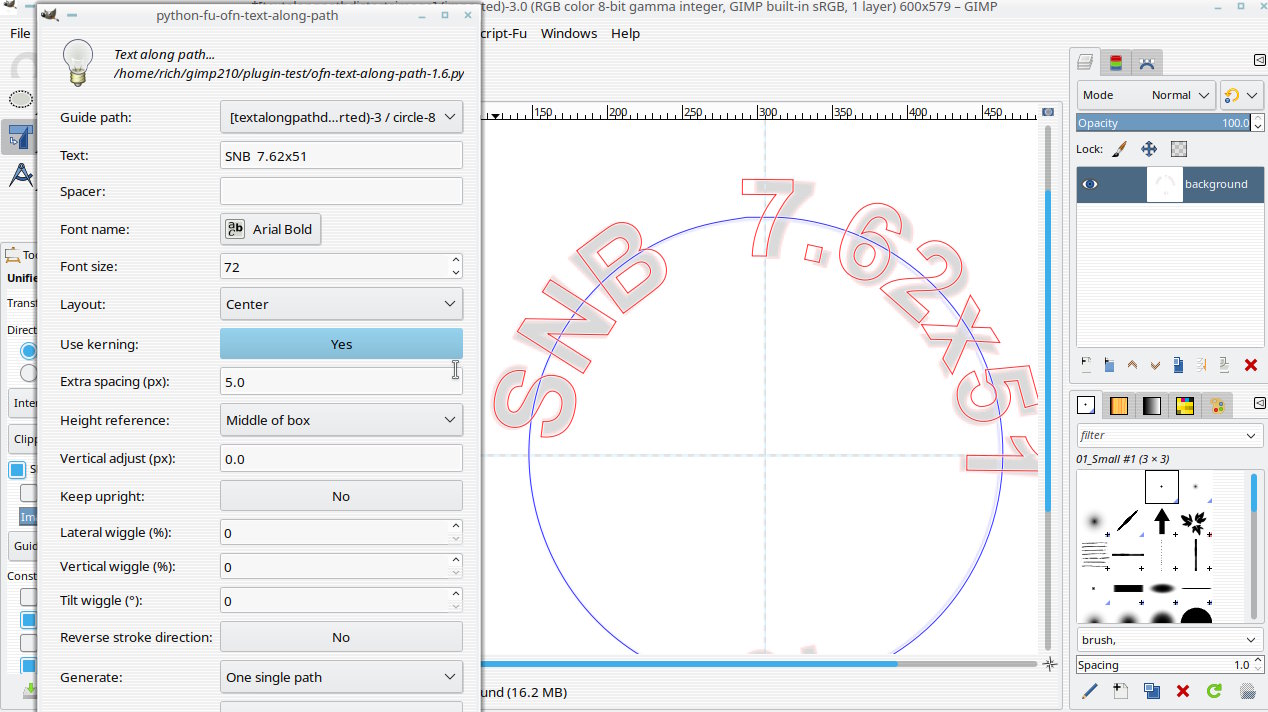This screenshot has width=1268, height=712.
Task: Open the Brushes tab
Action: tap(1085, 405)
